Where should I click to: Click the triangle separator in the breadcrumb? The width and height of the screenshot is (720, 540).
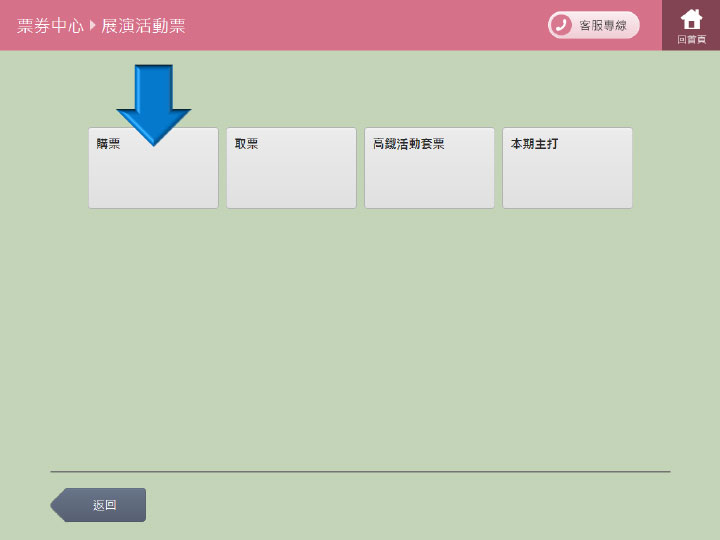pos(93,26)
